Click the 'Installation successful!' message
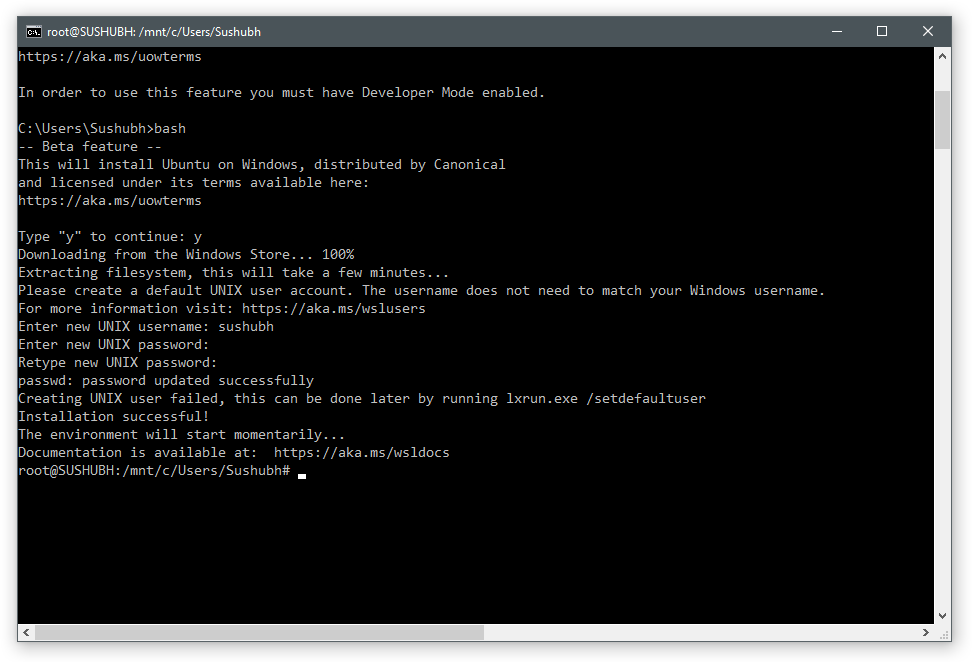The height and width of the screenshot is (662, 972). coord(114,417)
